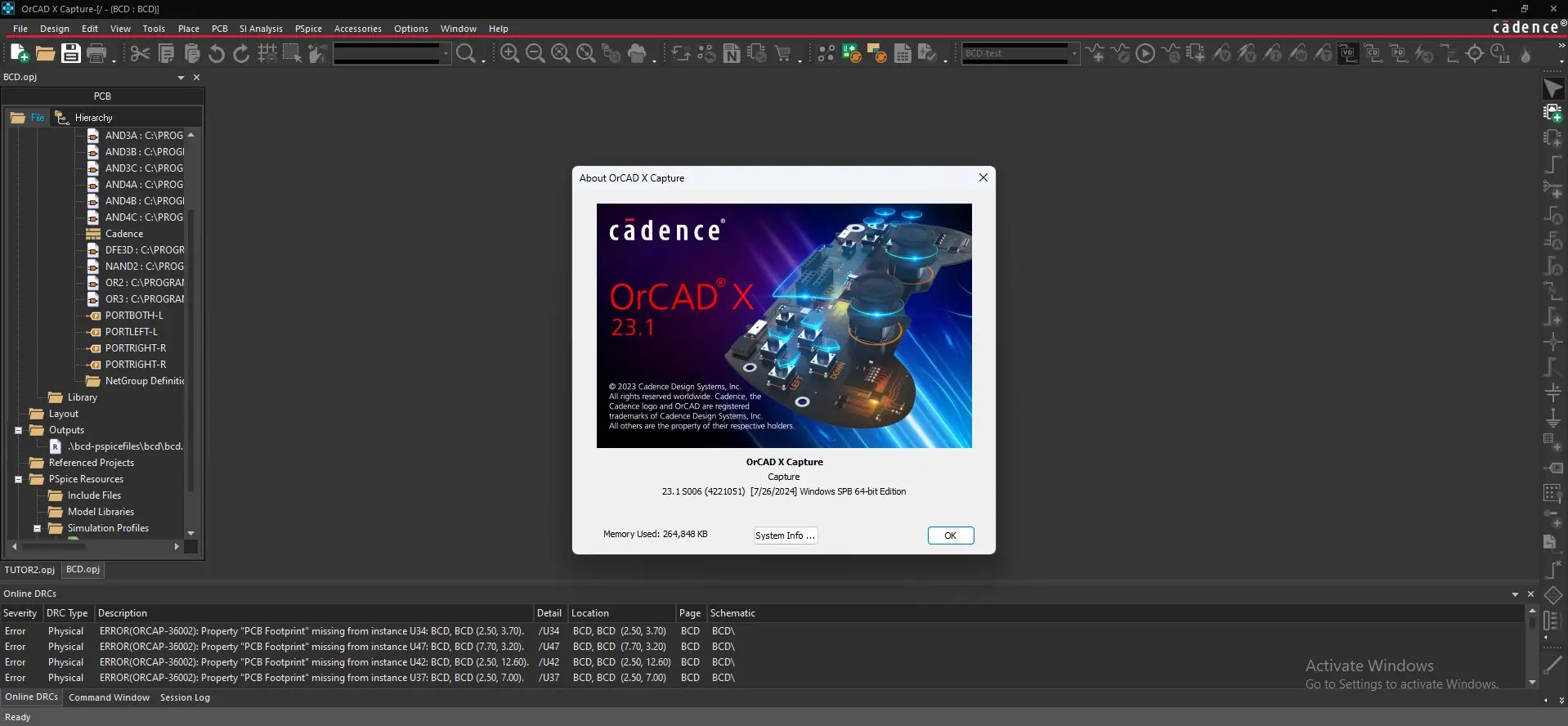Viewport: 1568px width, 726px height.
Task: Run PSpice simulation play button
Action: click(1145, 54)
